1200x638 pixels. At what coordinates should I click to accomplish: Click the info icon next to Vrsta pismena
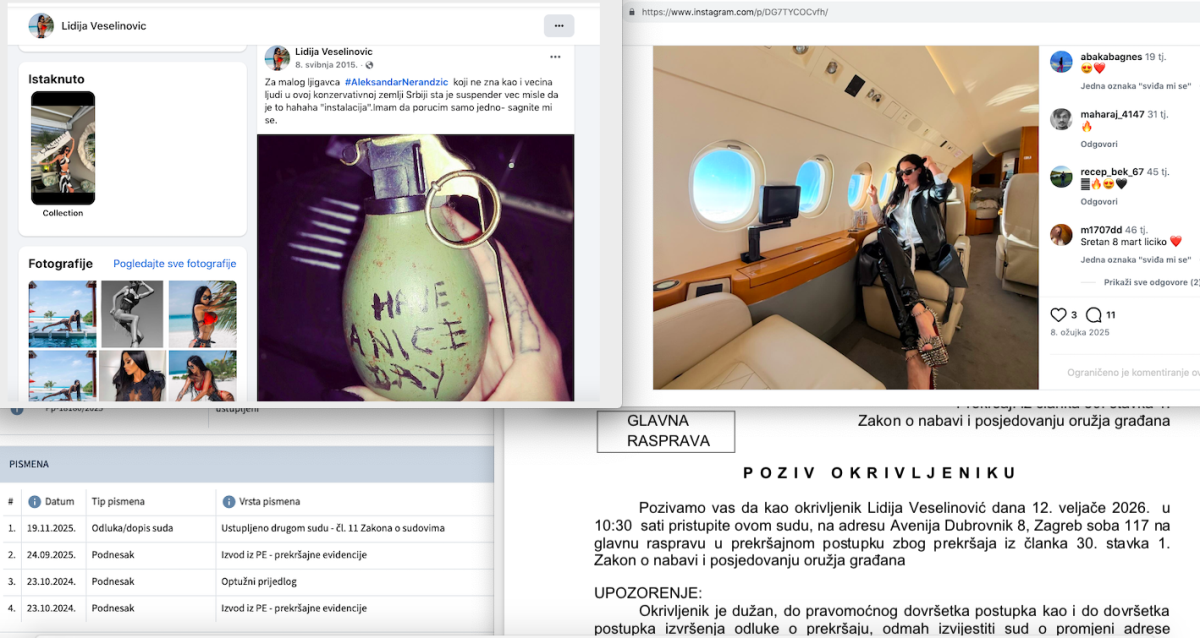[229, 501]
